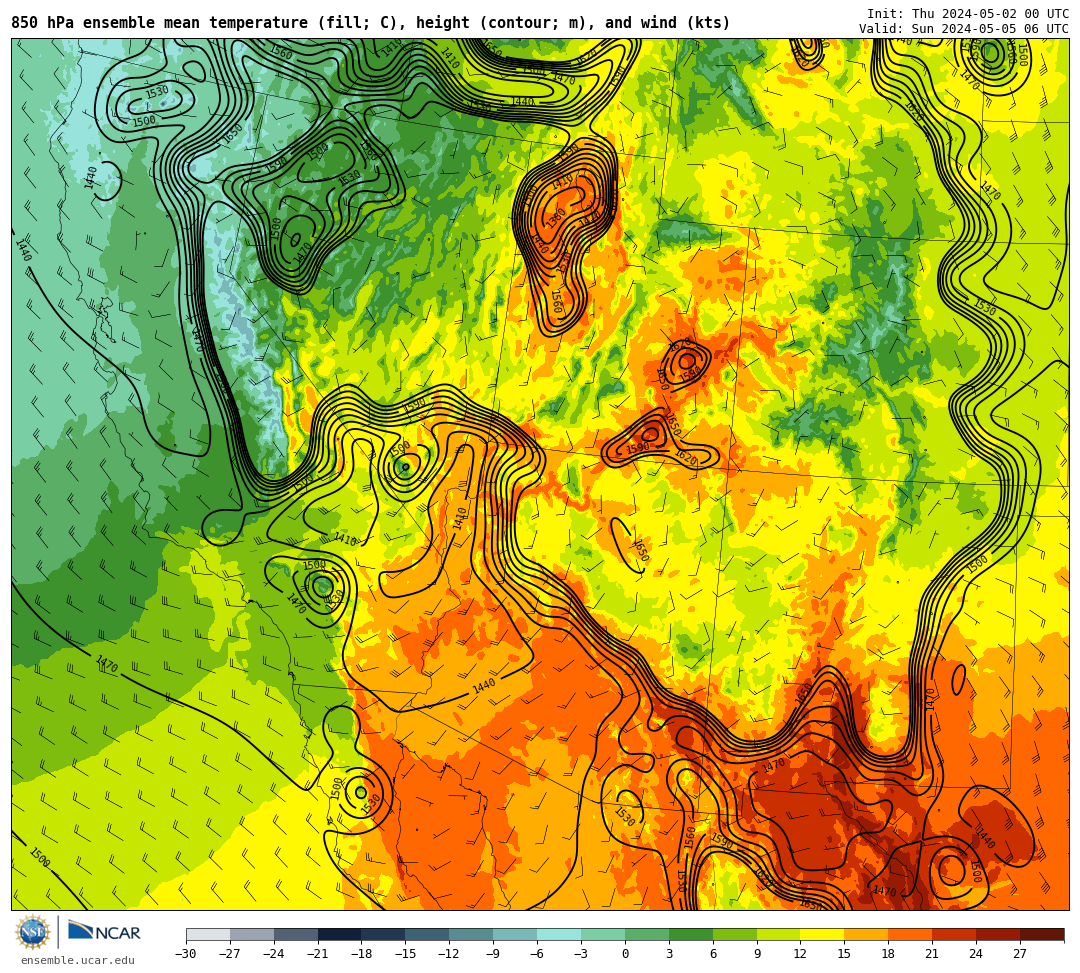The width and height of the screenshot is (1080, 973).
Task: Click the positive 27 colorbar tick label
Action: (x=1020, y=954)
